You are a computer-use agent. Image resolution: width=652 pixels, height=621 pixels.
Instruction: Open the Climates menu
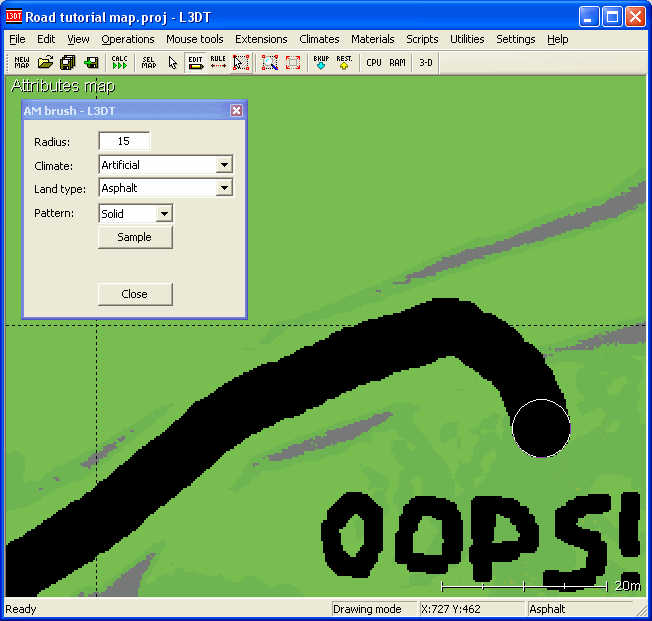click(x=319, y=39)
